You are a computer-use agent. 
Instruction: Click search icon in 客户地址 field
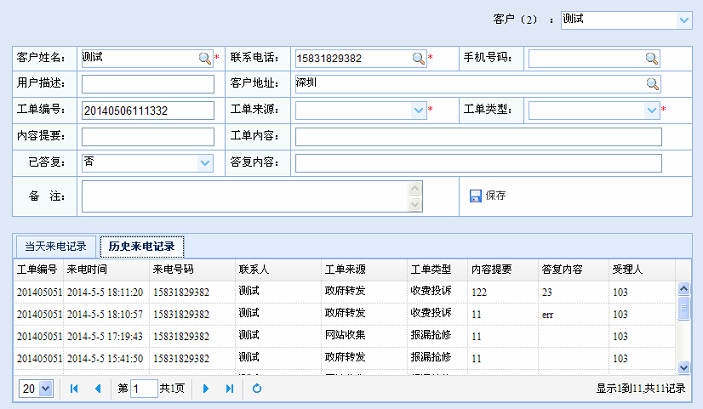point(651,84)
